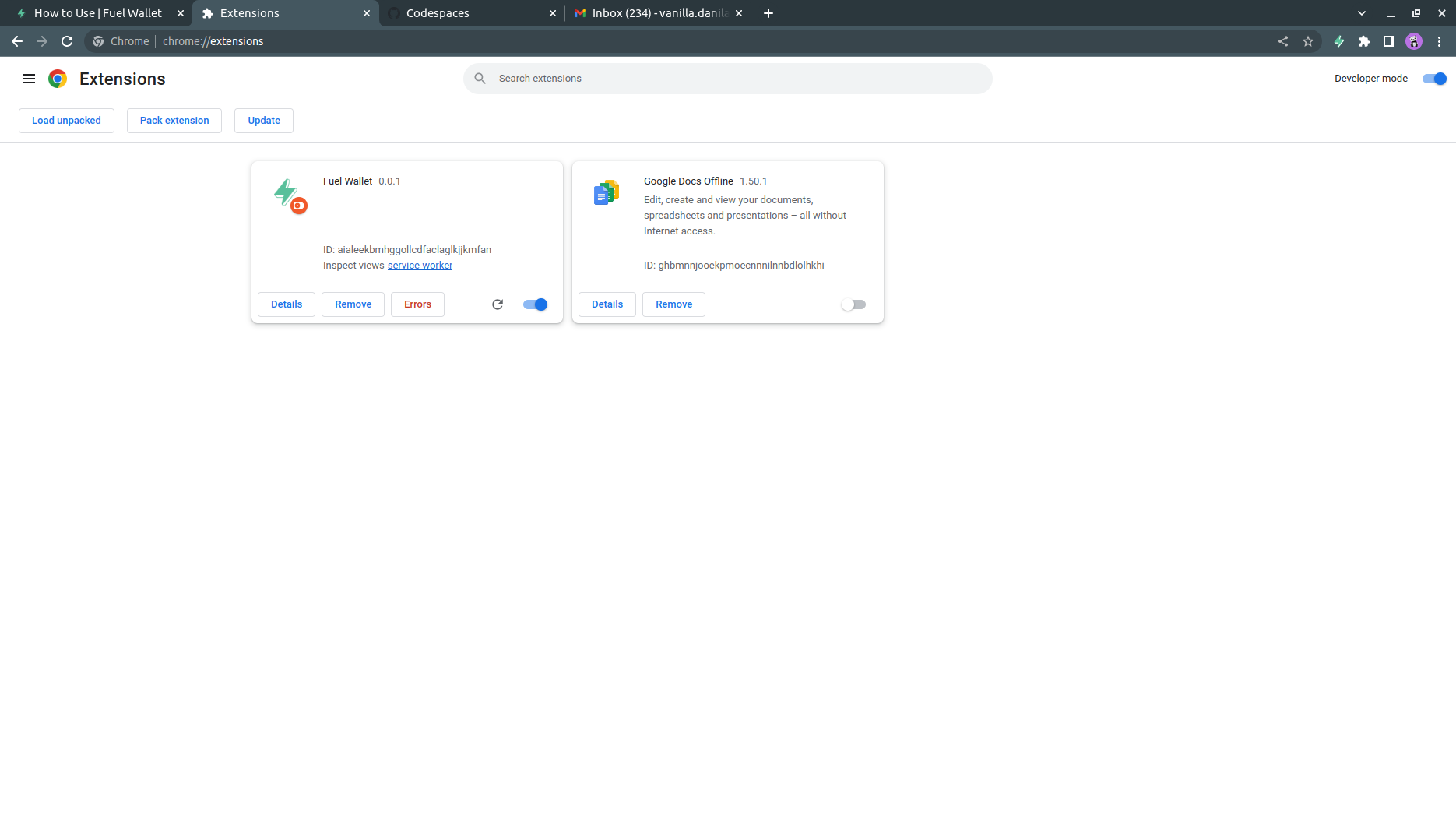Open Chrome's three-dot menu
This screenshot has height=820, width=1456.
(x=1440, y=41)
